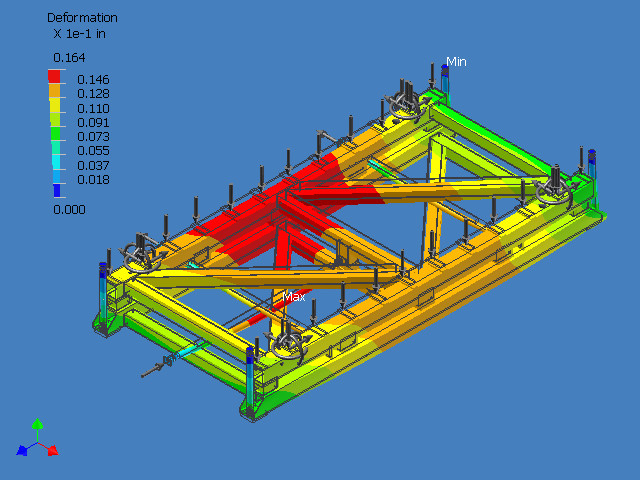The height and width of the screenshot is (480, 640).
Task: Pick the bright green legend color swatch
Action: (57, 133)
